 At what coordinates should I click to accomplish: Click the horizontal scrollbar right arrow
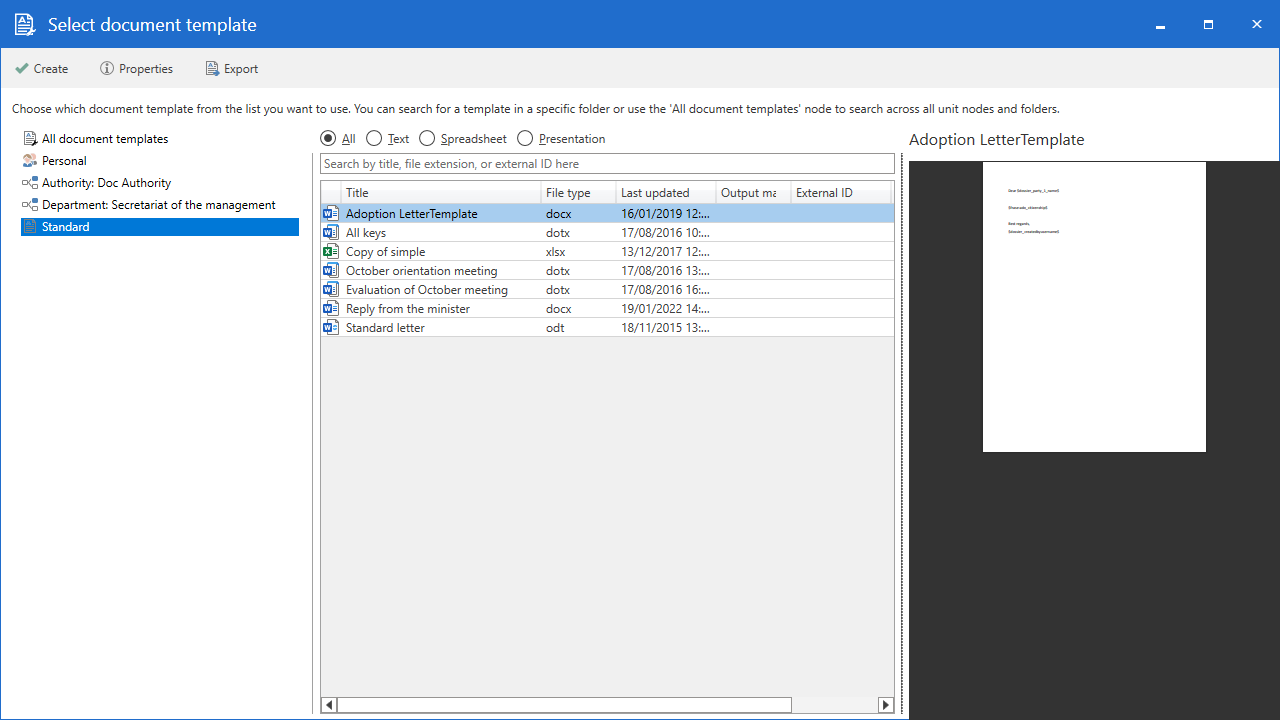[886, 705]
